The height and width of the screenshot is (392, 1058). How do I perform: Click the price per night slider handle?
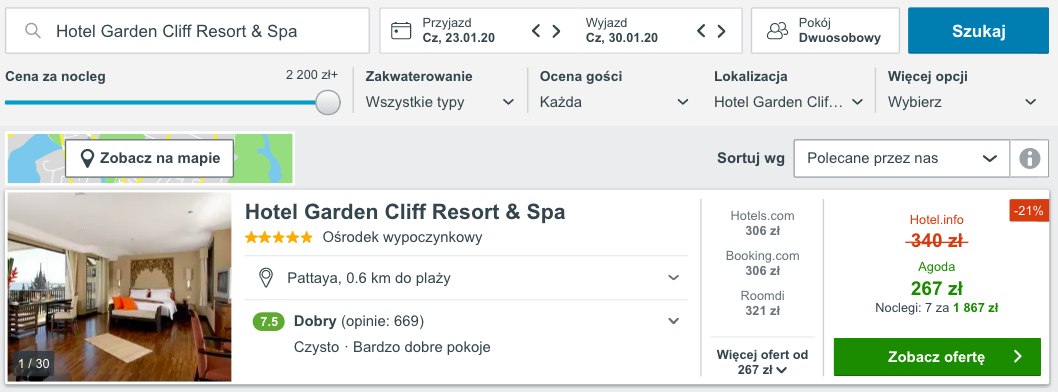point(328,103)
